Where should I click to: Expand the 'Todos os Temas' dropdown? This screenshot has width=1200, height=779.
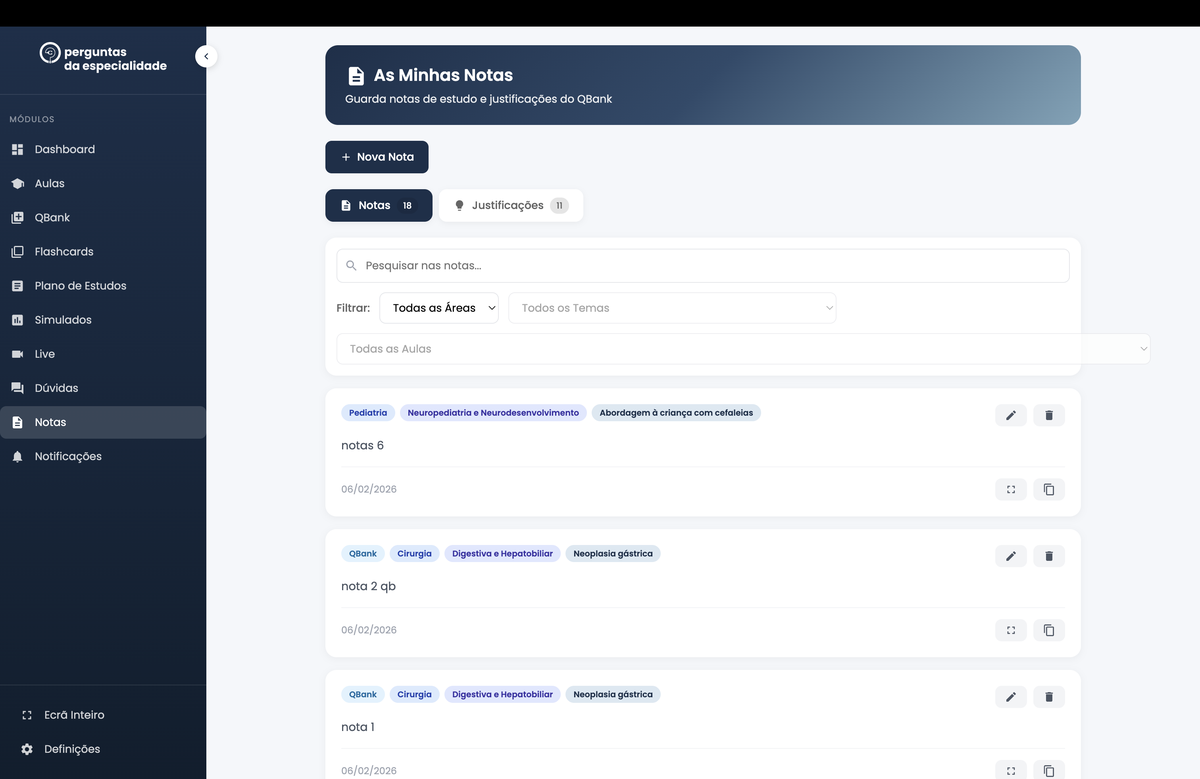(672, 308)
